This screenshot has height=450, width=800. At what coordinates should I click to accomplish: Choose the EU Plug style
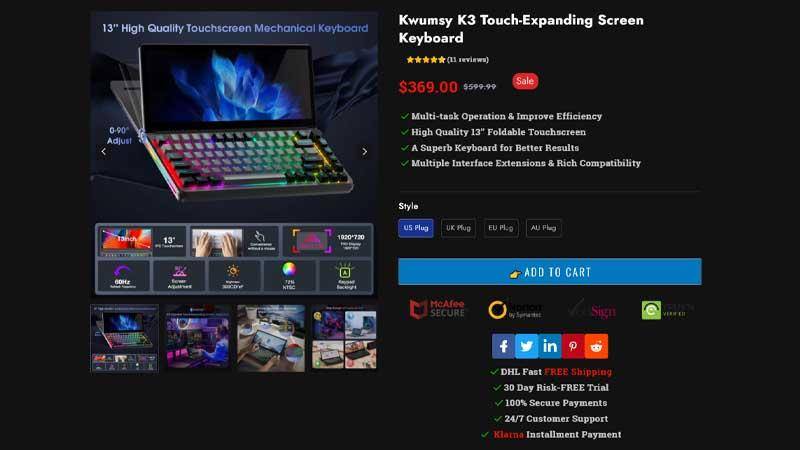coord(501,228)
